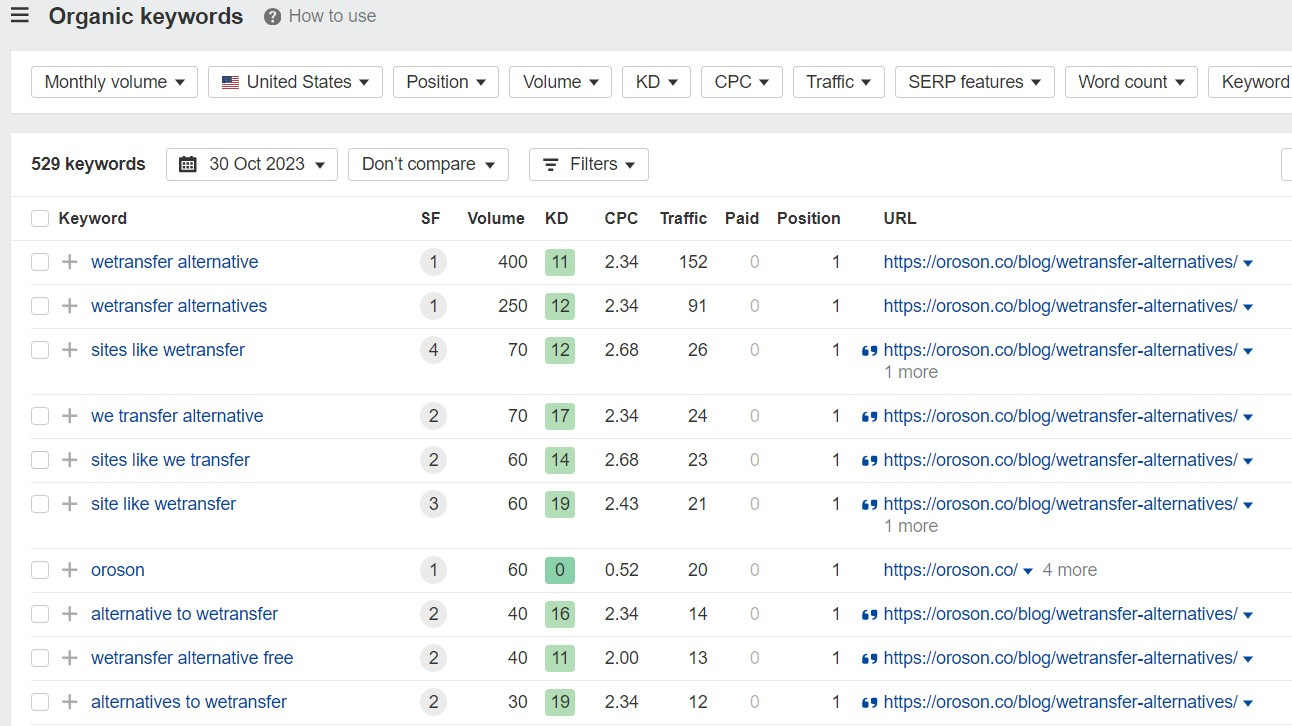
Task: Open the KD filter dropdown
Action: [656, 82]
